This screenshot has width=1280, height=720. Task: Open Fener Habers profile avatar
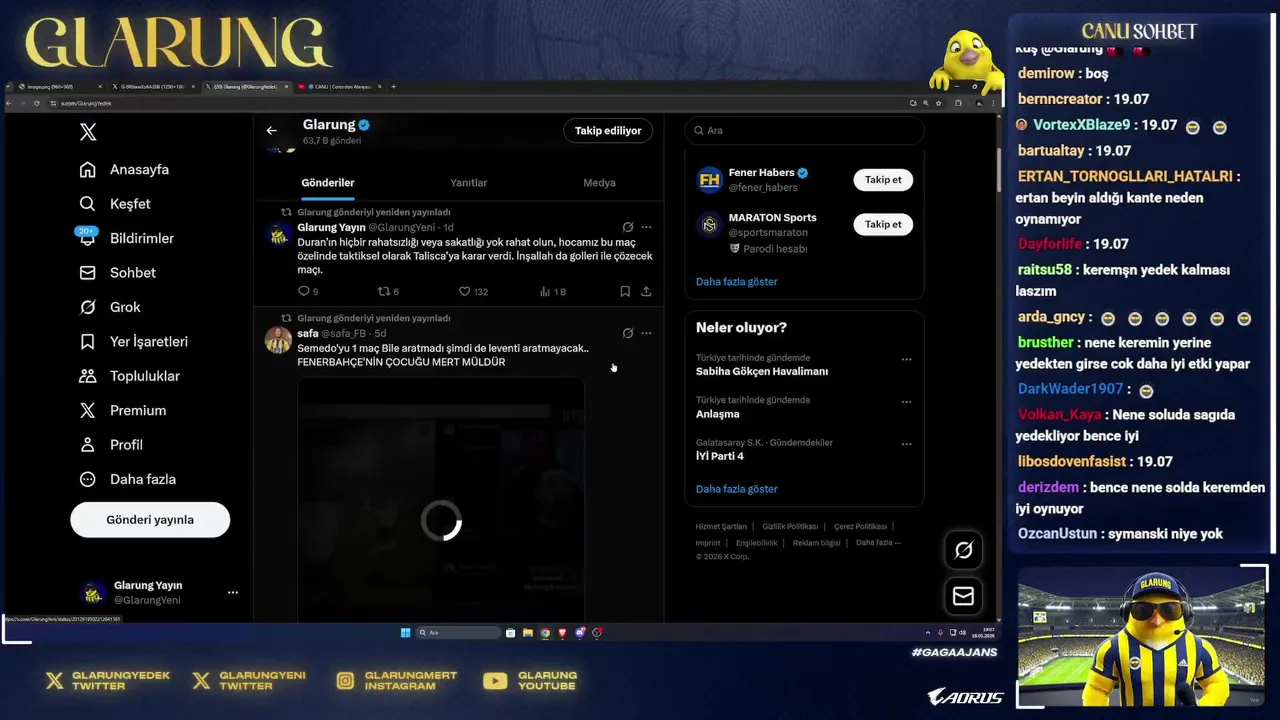point(709,180)
